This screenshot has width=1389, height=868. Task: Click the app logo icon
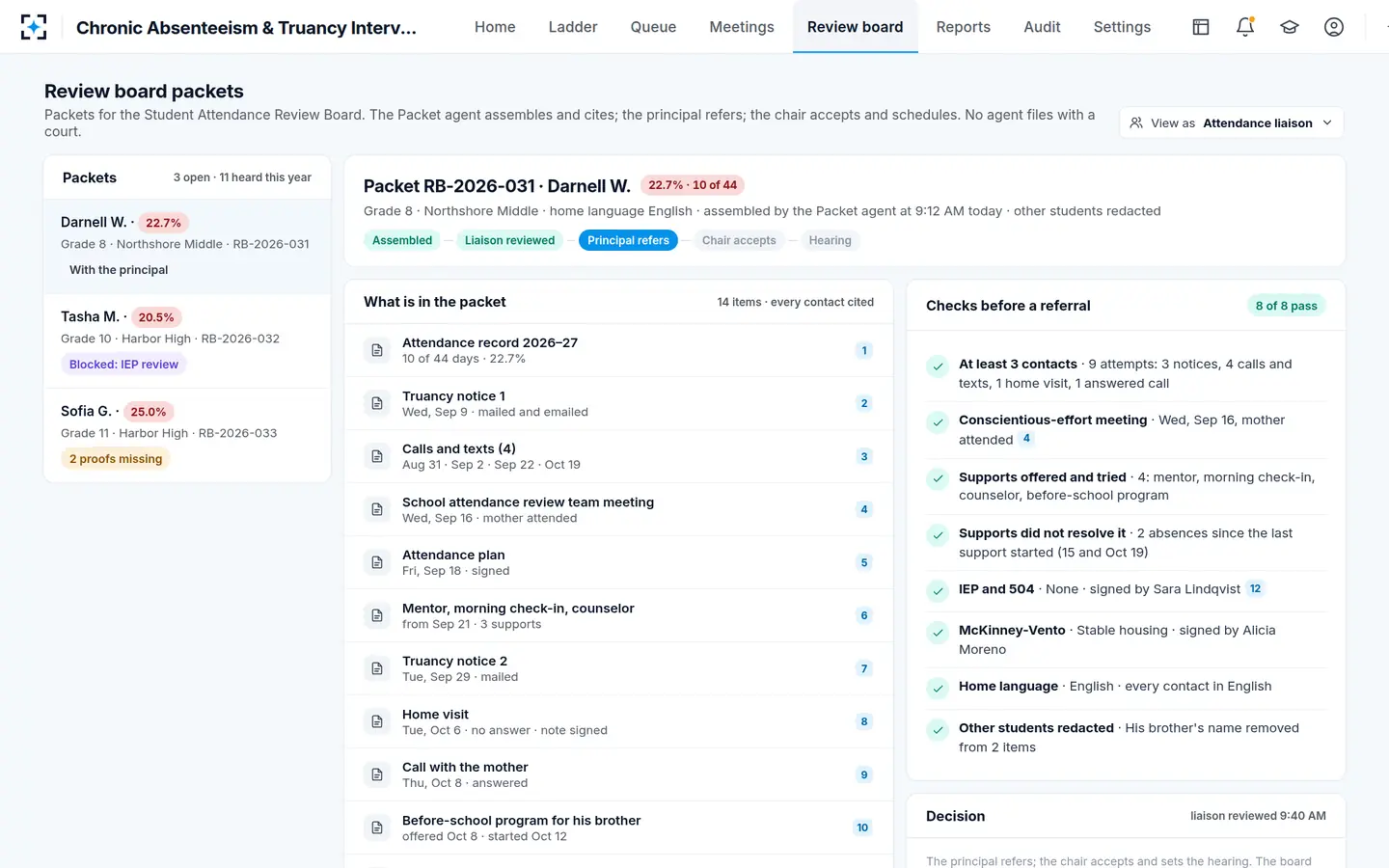34,27
